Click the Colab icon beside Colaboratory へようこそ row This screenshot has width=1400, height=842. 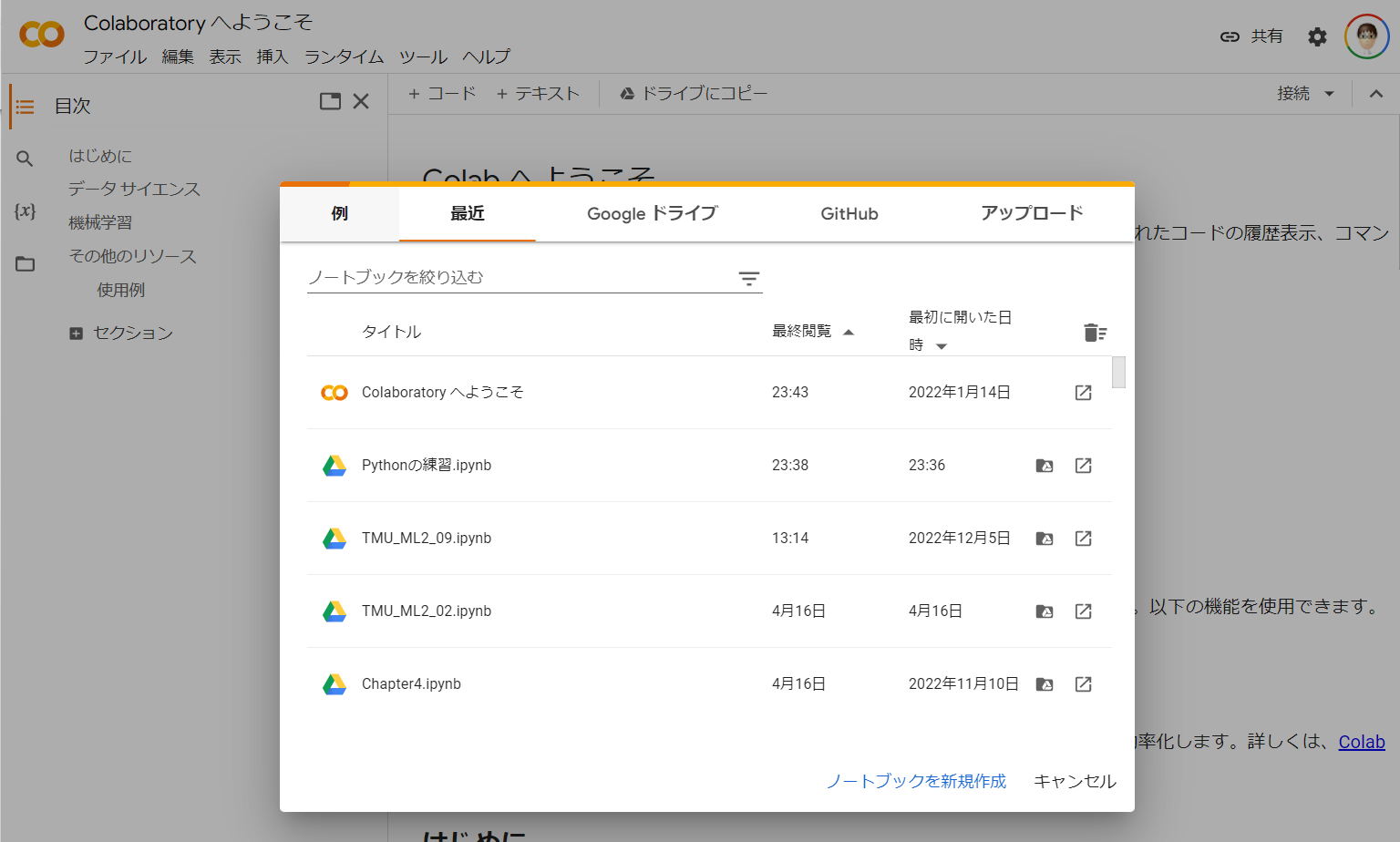point(335,393)
